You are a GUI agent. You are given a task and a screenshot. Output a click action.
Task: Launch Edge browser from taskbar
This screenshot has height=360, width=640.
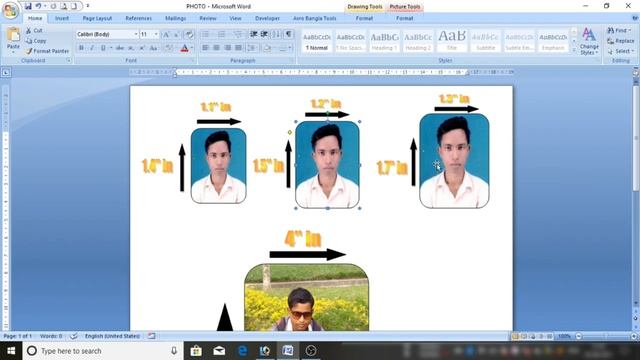point(242,351)
